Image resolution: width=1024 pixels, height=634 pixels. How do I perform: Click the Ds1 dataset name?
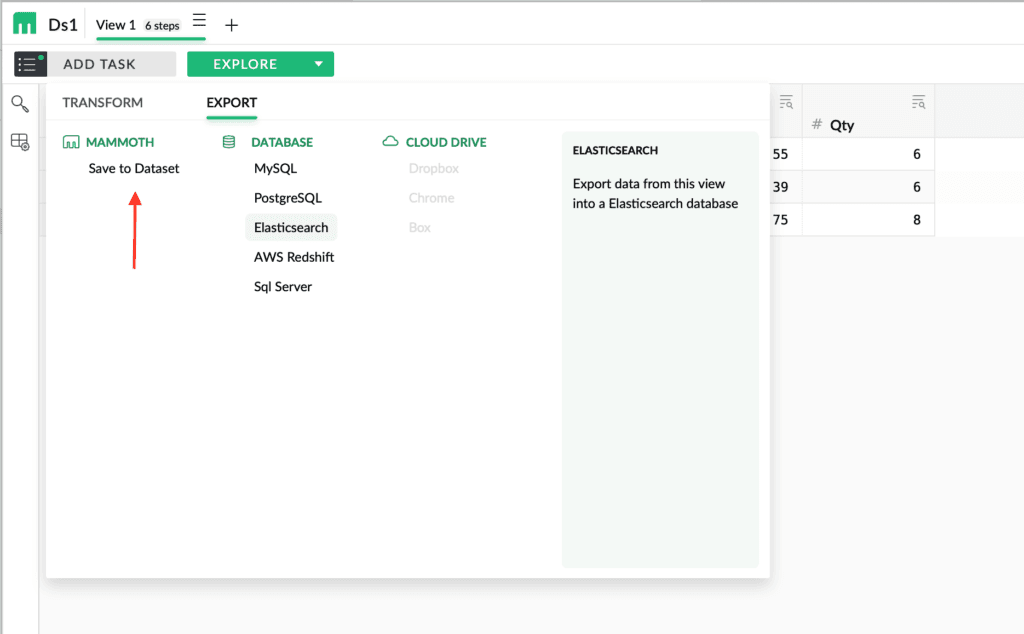click(x=63, y=25)
